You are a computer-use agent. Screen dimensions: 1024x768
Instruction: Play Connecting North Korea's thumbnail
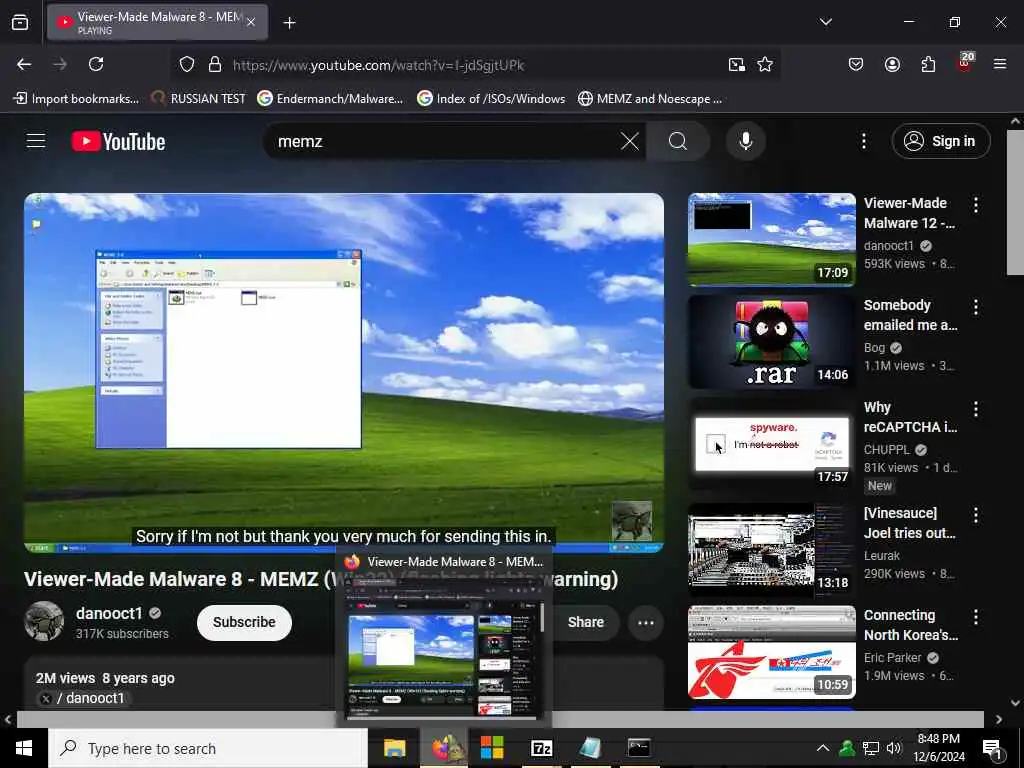[x=771, y=652]
